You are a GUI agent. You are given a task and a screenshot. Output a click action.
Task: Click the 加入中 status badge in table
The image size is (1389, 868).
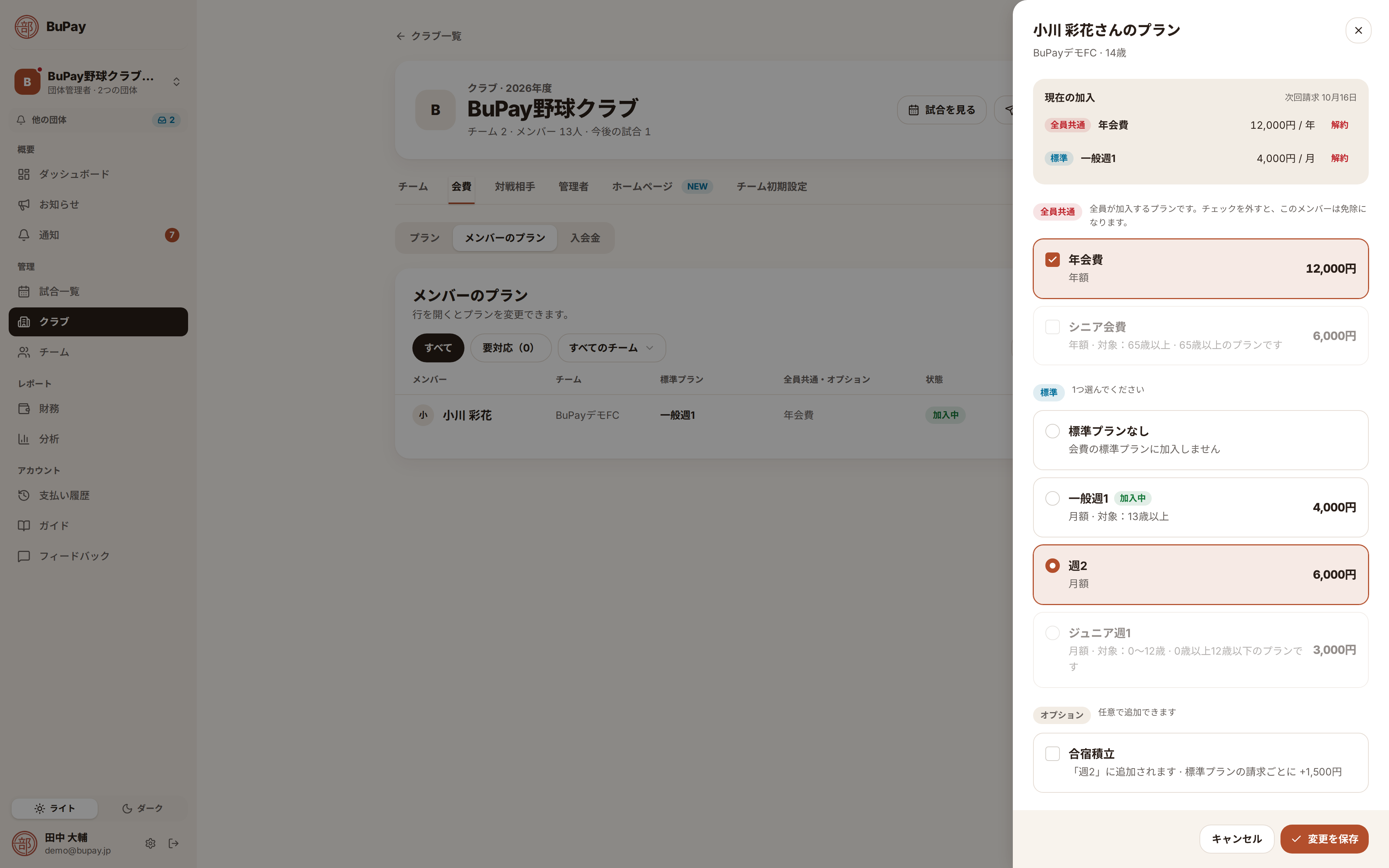[945, 415]
